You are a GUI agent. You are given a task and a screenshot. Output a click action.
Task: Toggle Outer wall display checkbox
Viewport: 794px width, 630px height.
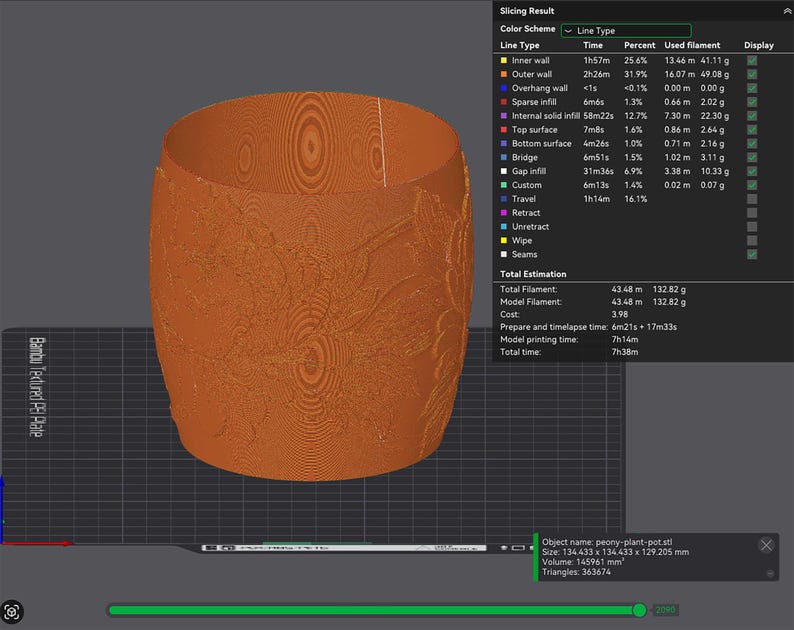pos(752,74)
